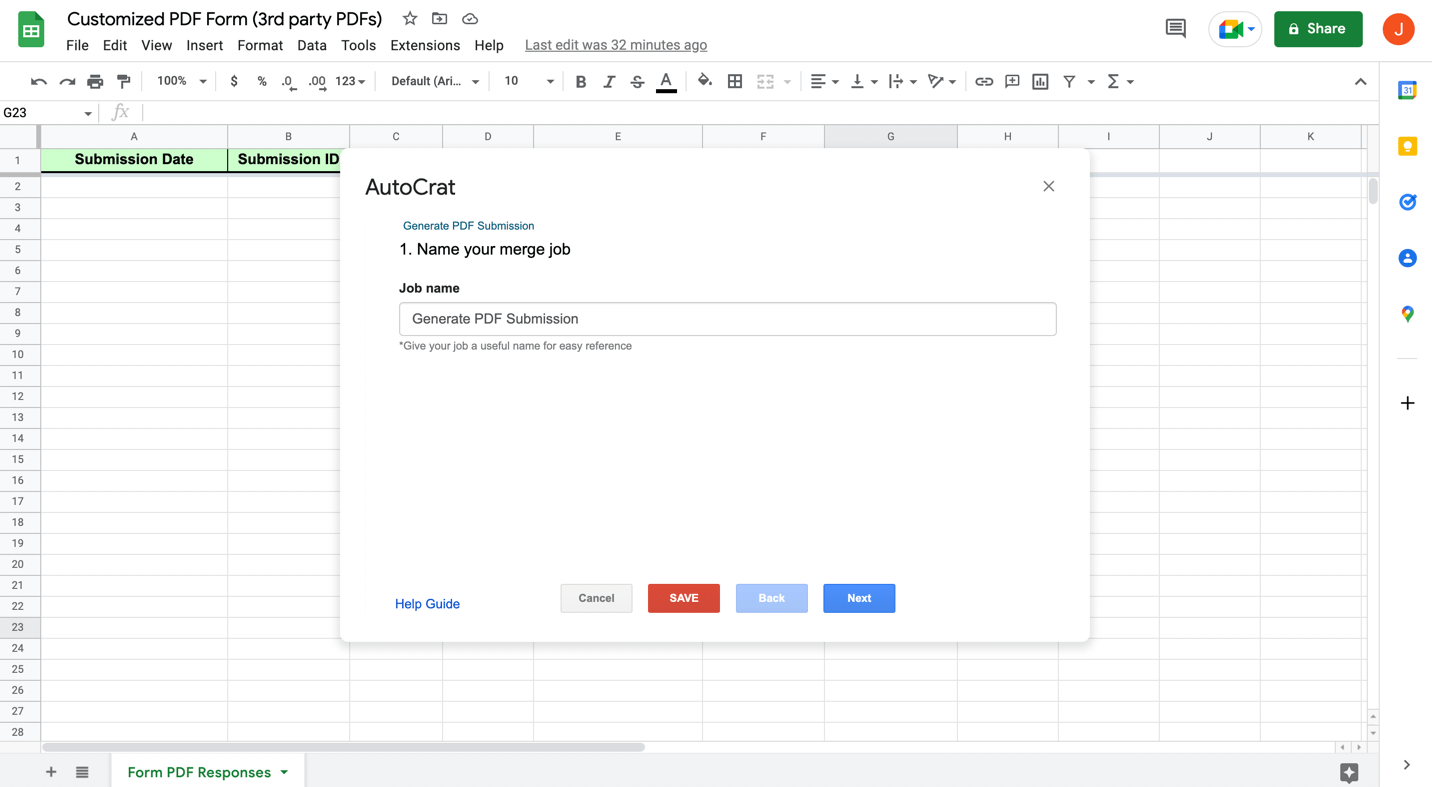The width and height of the screenshot is (1432, 787).
Task: Open the Extensions menu
Action: pyautogui.click(x=425, y=46)
